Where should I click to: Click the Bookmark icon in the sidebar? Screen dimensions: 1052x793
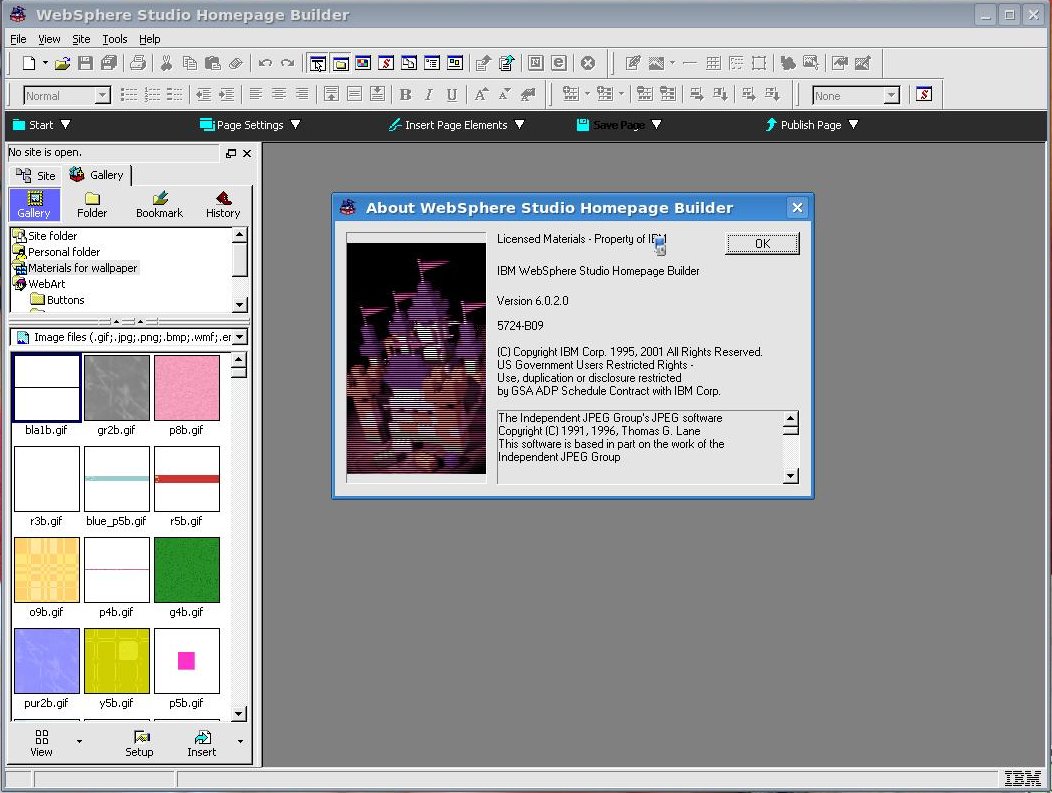coord(159,203)
